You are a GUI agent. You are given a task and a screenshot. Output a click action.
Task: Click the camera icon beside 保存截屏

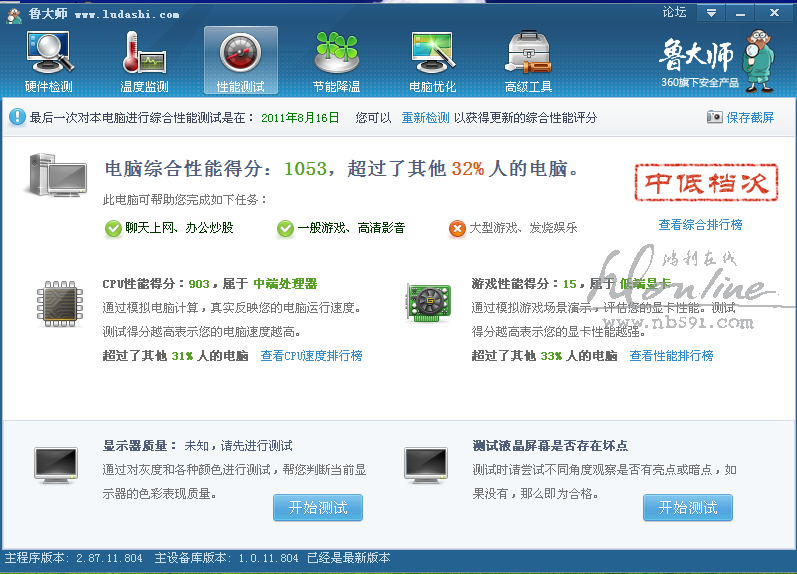[715, 117]
